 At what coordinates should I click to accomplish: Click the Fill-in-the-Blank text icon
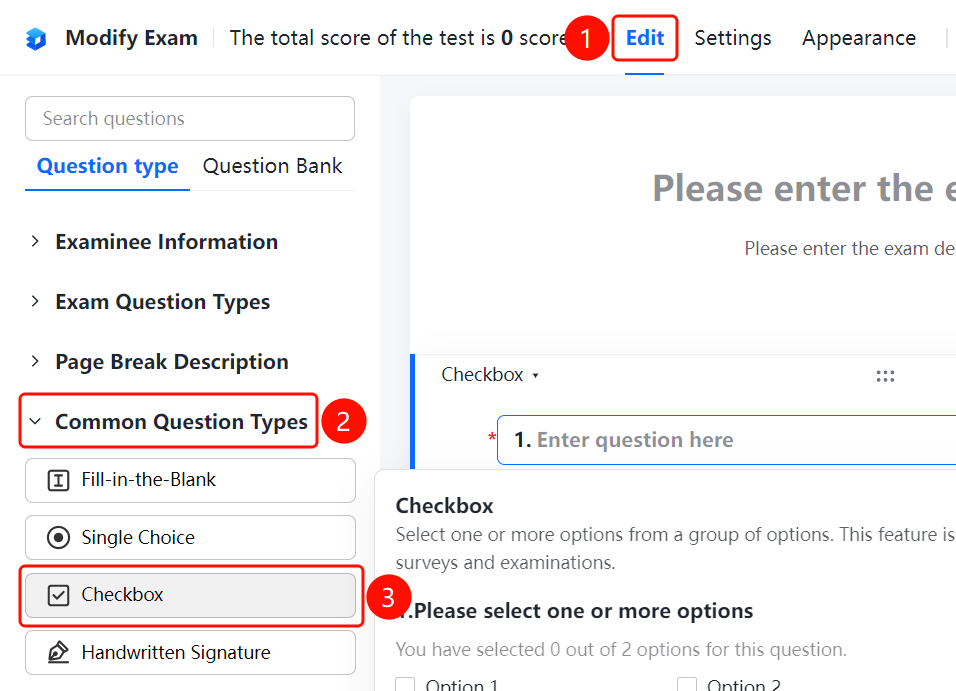[x=59, y=481]
